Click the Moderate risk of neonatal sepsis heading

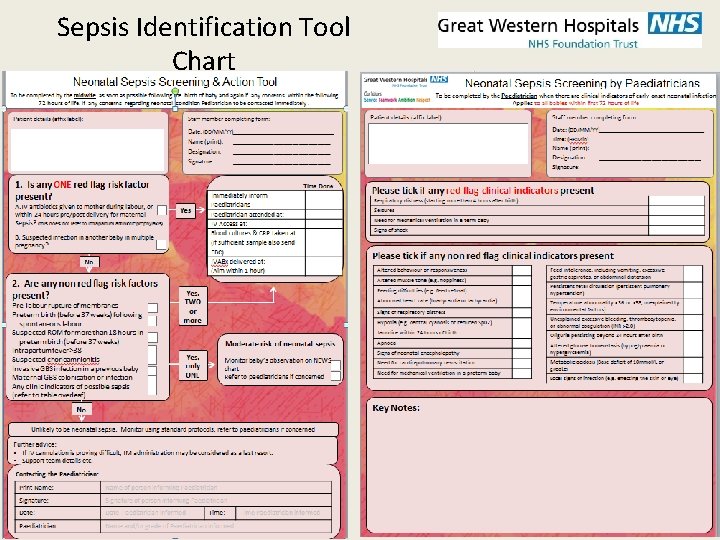click(x=280, y=343)
